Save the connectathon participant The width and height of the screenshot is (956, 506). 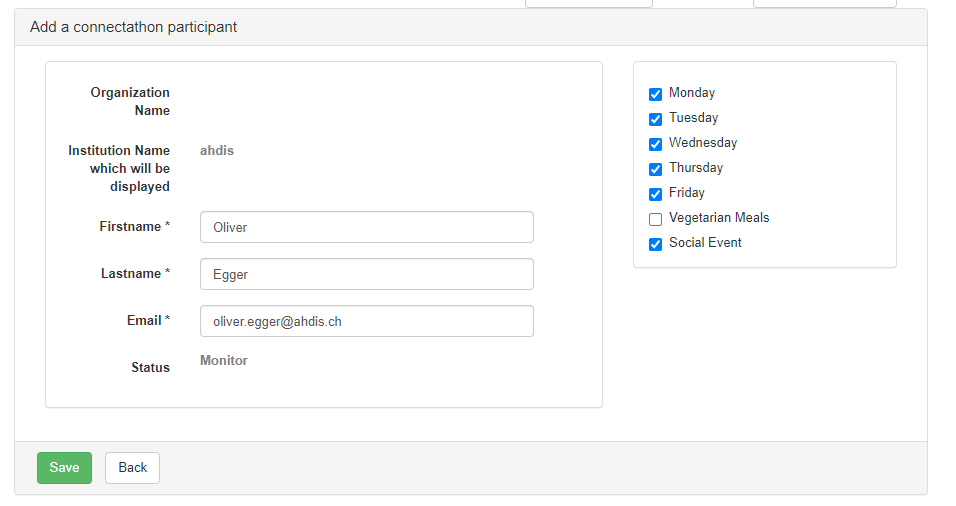(64, 468)
